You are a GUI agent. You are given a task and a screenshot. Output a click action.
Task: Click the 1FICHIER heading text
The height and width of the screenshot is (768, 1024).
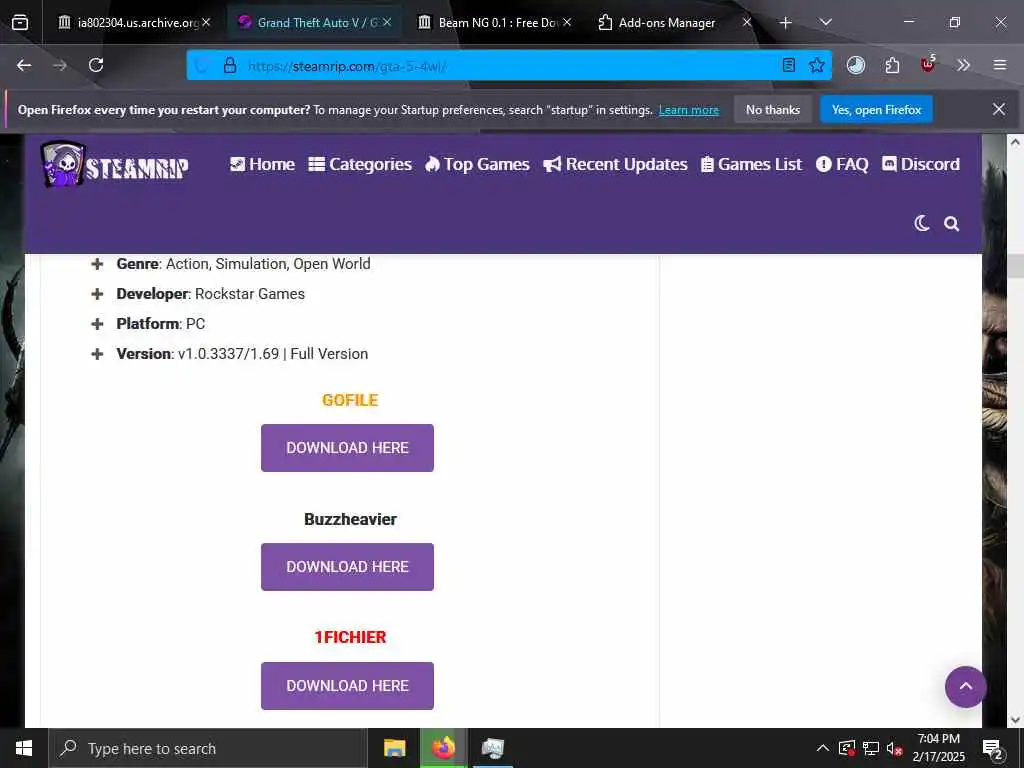tap(350, 637)
